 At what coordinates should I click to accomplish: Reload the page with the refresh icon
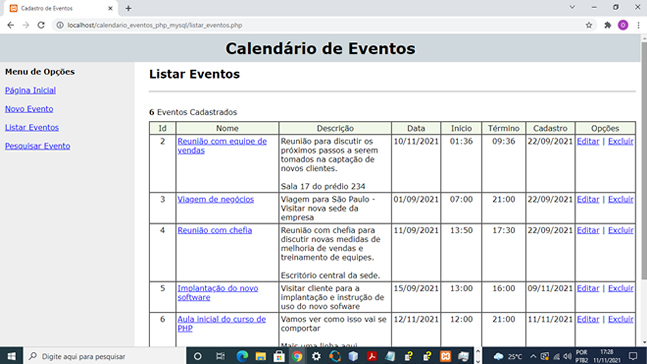tap(41, 25)
